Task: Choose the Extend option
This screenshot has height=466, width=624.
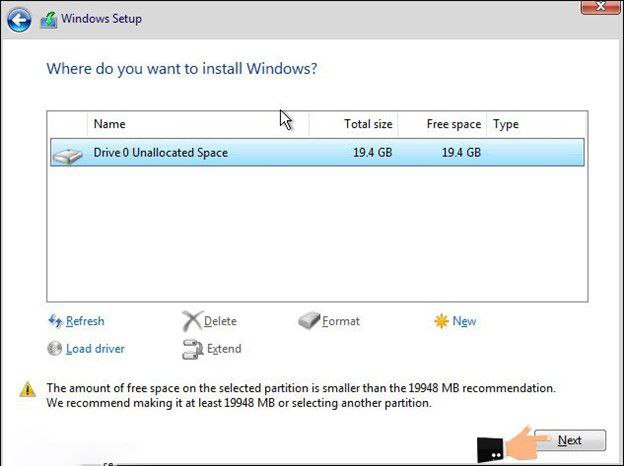Action: point(224,349)
